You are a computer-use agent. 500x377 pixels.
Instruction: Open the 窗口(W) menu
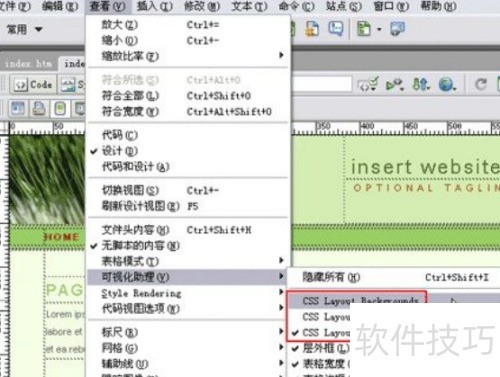click(x=391, y=6)
